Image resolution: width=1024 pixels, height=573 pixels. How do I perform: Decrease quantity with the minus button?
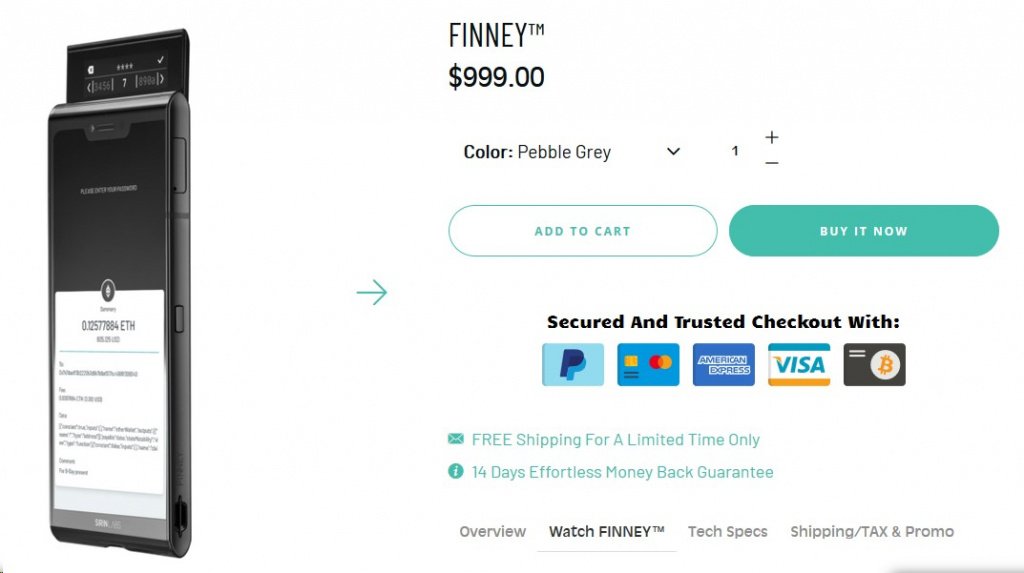(x=771, y=163)
